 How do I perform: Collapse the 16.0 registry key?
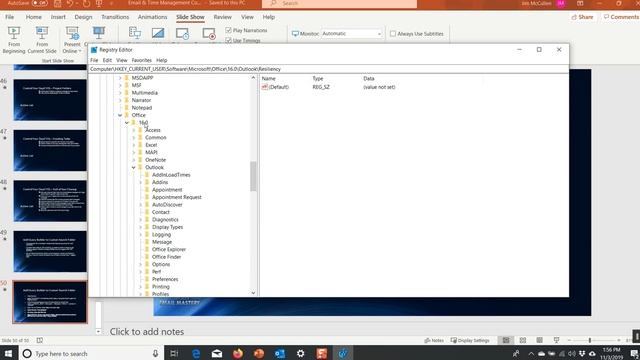127,122
